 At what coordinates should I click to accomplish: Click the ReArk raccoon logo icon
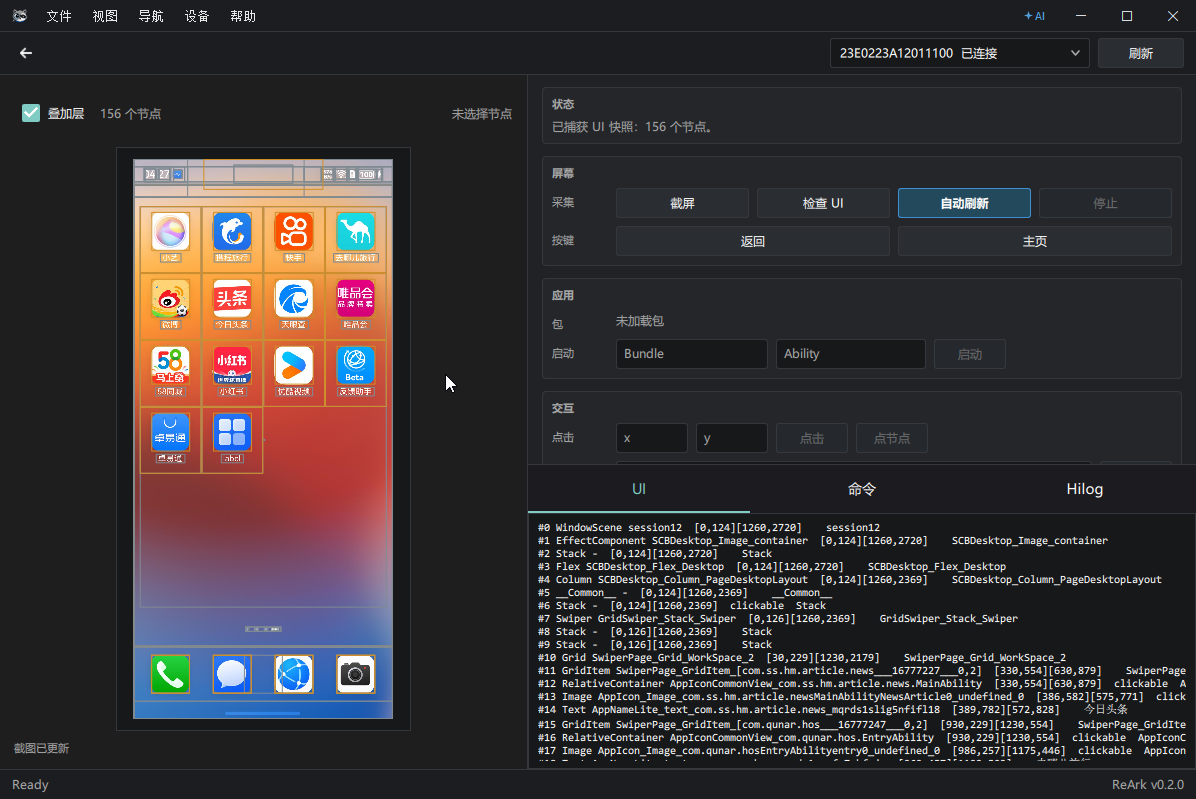click(20, 16)
